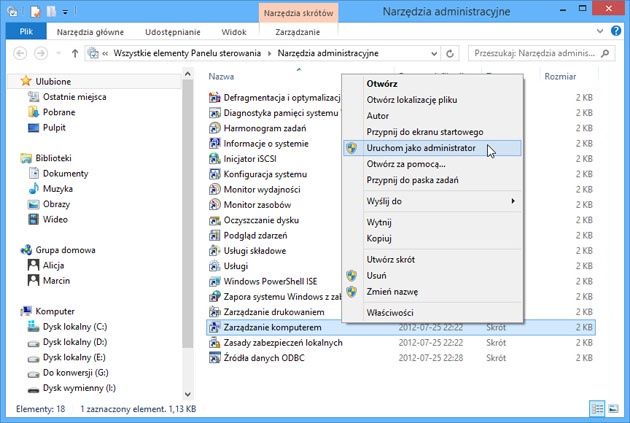The height and width of the screenshot is (423, 630).
Task: Select Muzyka library in the tree
Action: point(58,189)
